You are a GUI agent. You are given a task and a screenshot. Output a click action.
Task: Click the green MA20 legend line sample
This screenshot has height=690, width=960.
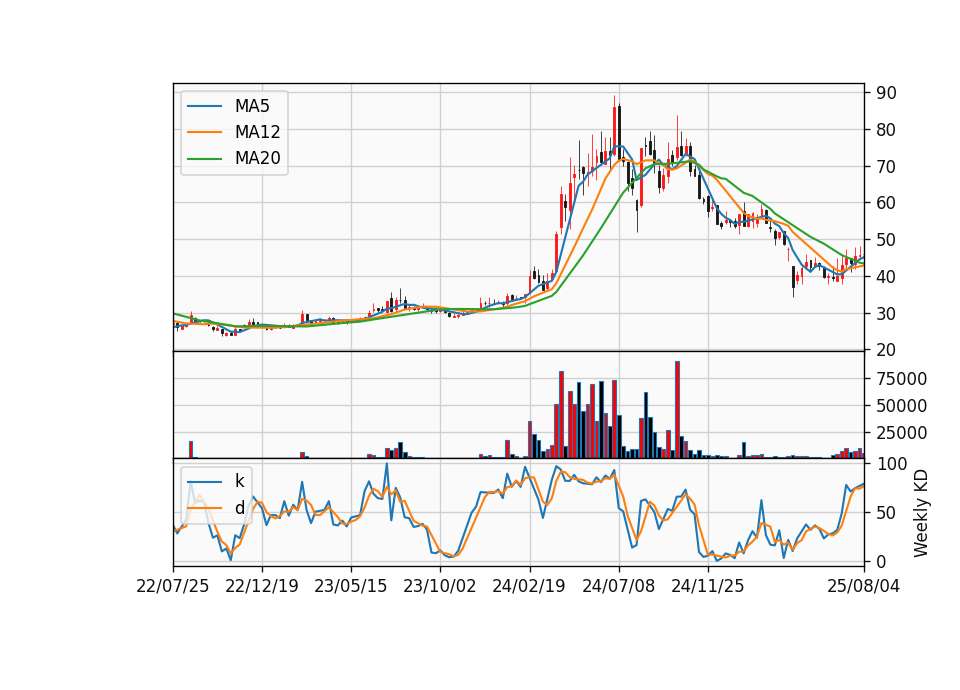point(204,158)
